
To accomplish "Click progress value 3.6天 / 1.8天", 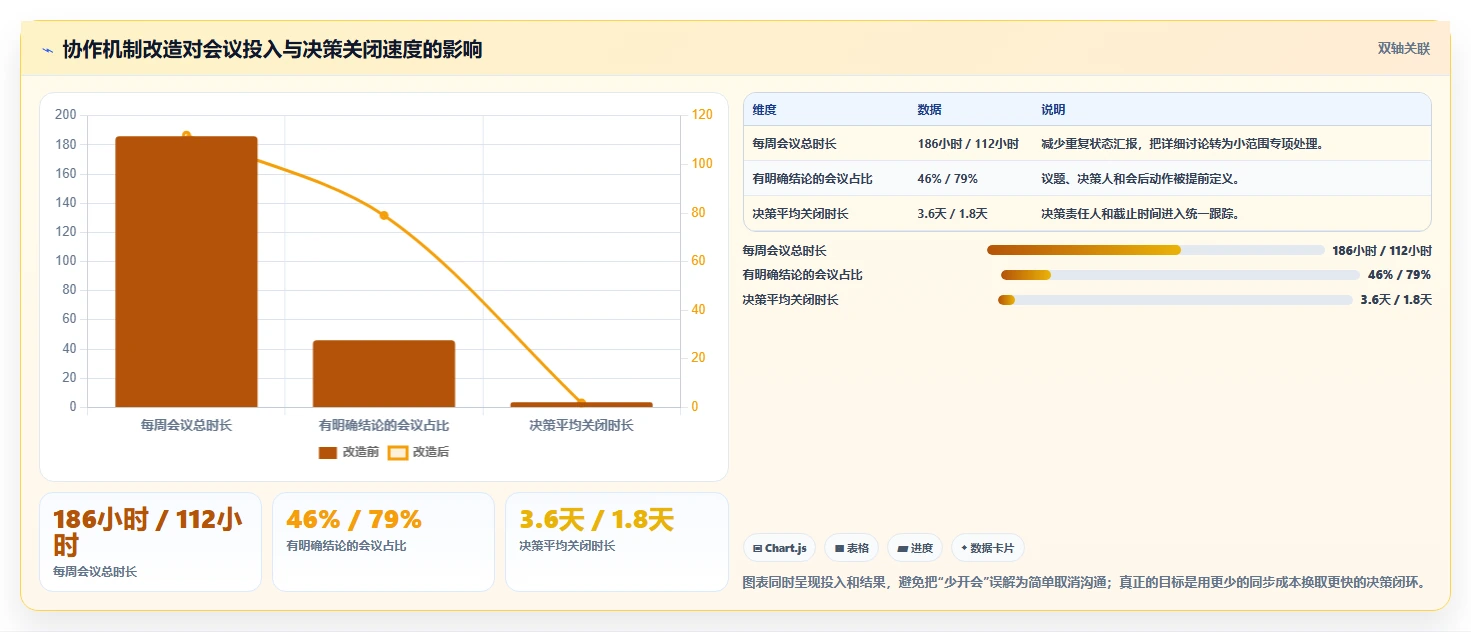I will tap(1396, 300).
